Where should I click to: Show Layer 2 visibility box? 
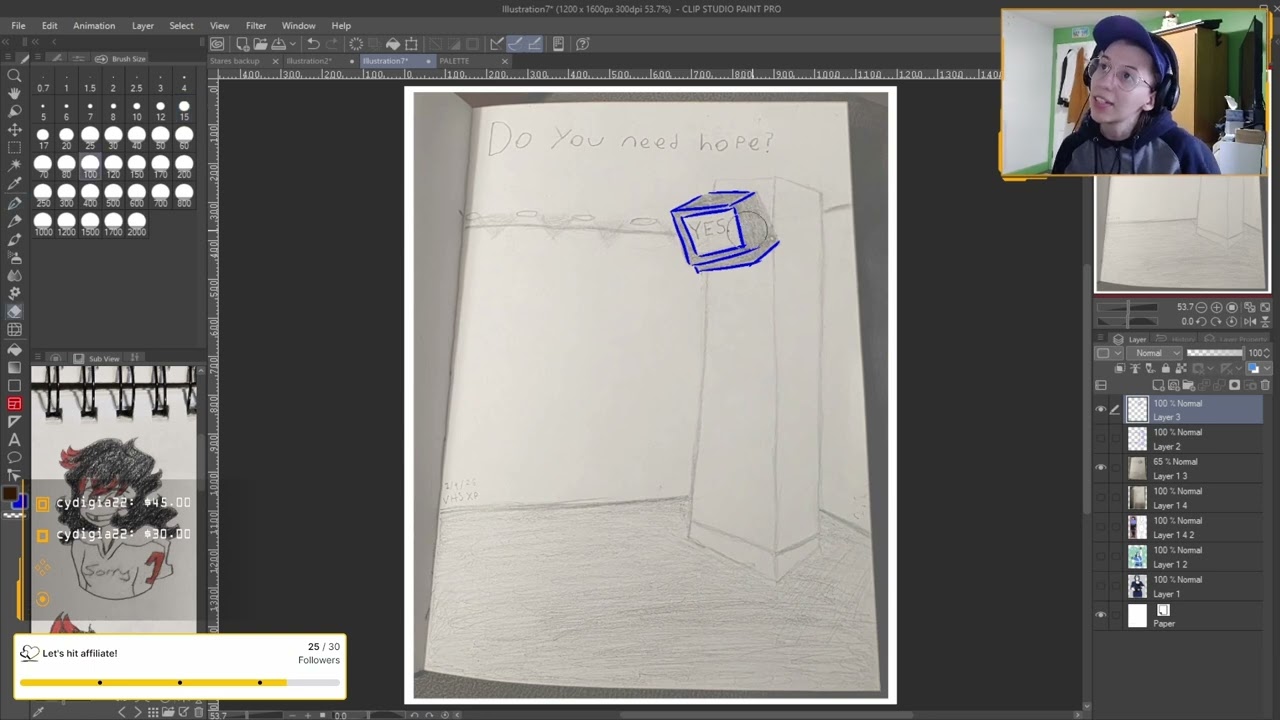(x=1101, y=439)
